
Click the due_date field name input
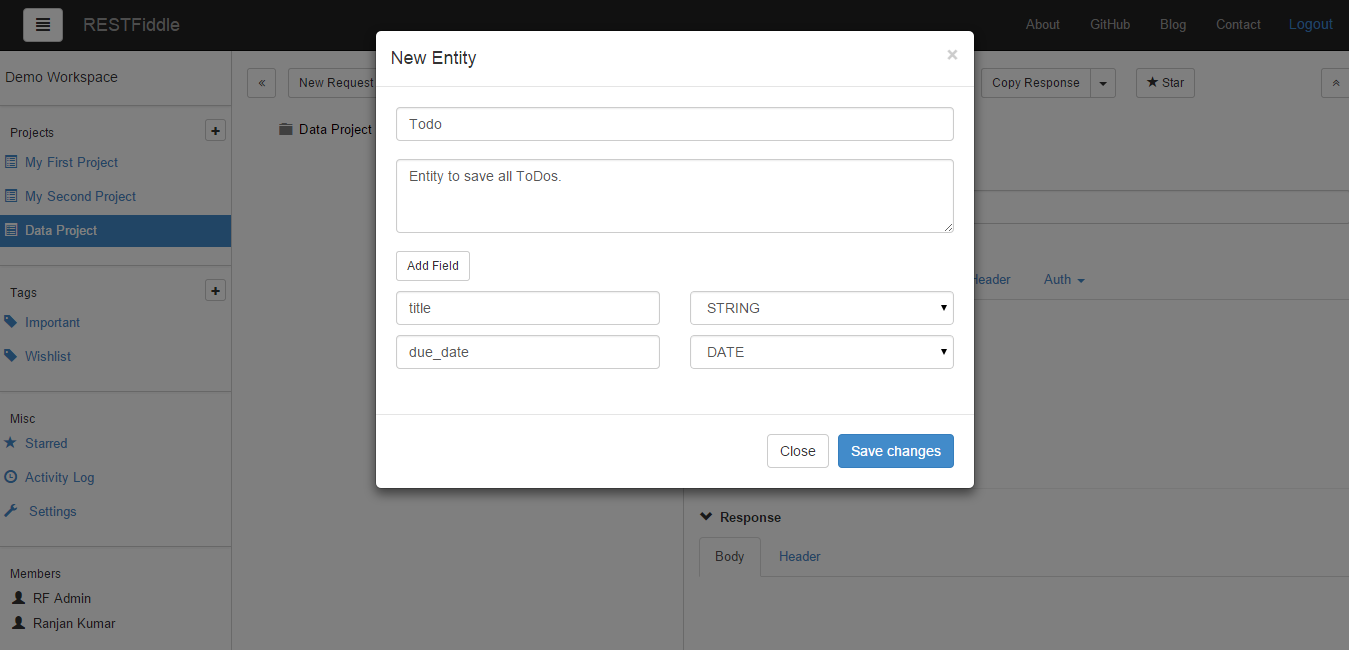[527, 352]
